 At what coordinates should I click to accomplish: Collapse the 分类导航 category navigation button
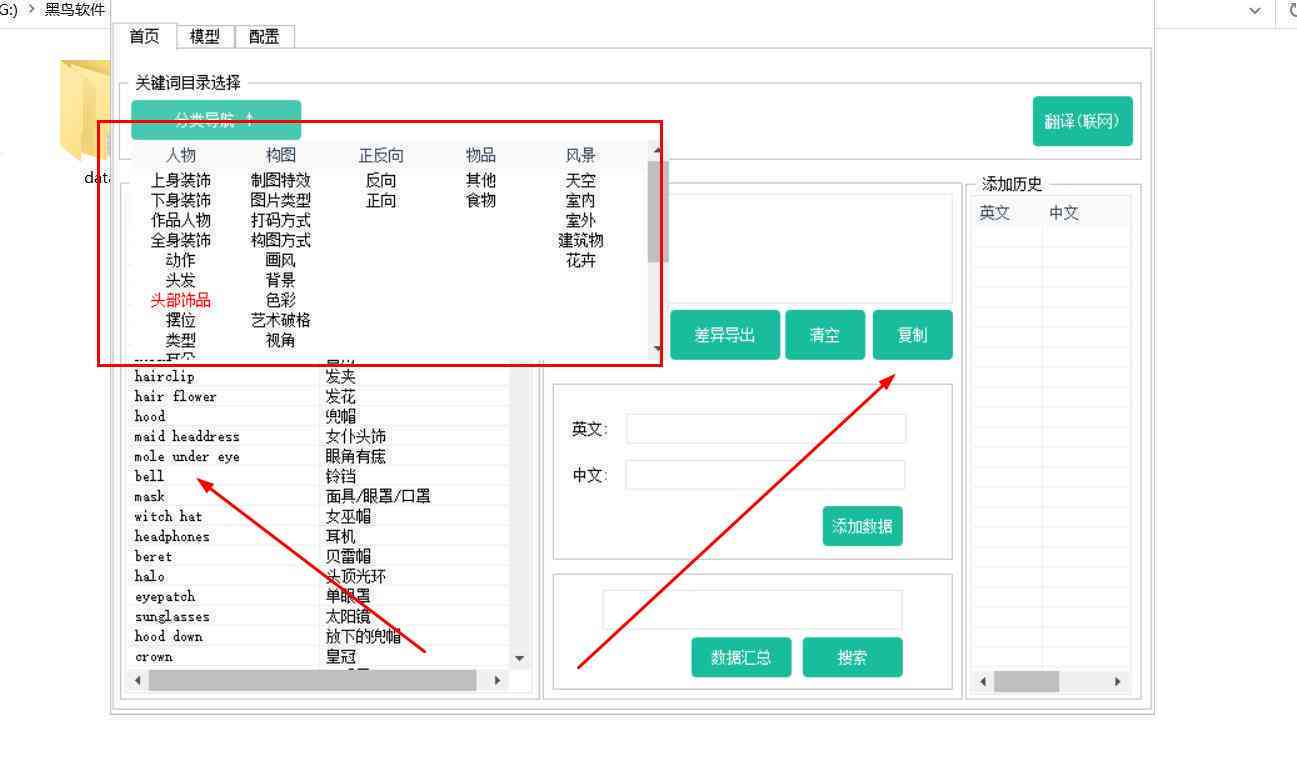216,119
